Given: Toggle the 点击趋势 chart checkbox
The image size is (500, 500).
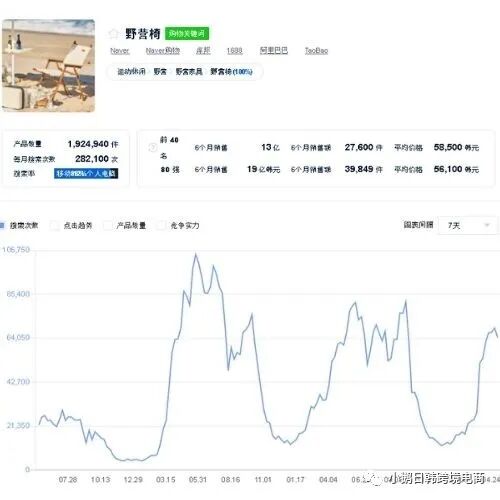Looking at the screenshot, I should [x=54, y=226].
